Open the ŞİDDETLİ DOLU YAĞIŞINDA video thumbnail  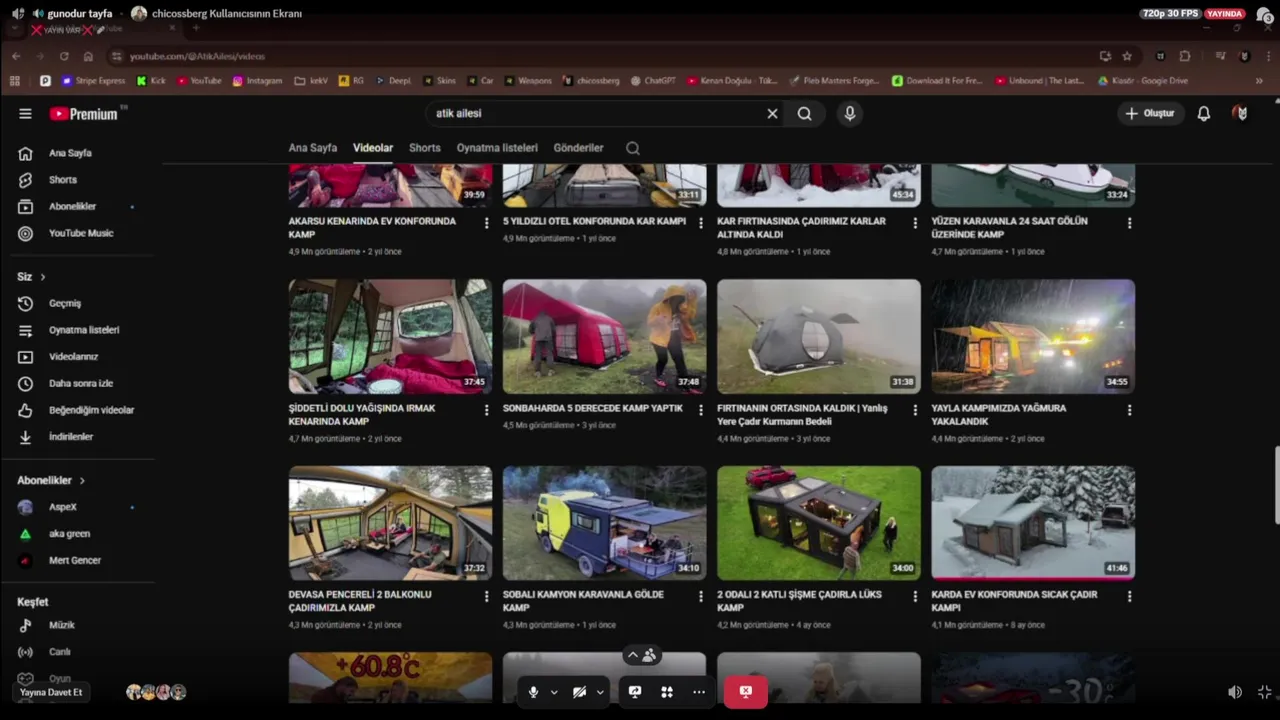[x=390, y=336]
